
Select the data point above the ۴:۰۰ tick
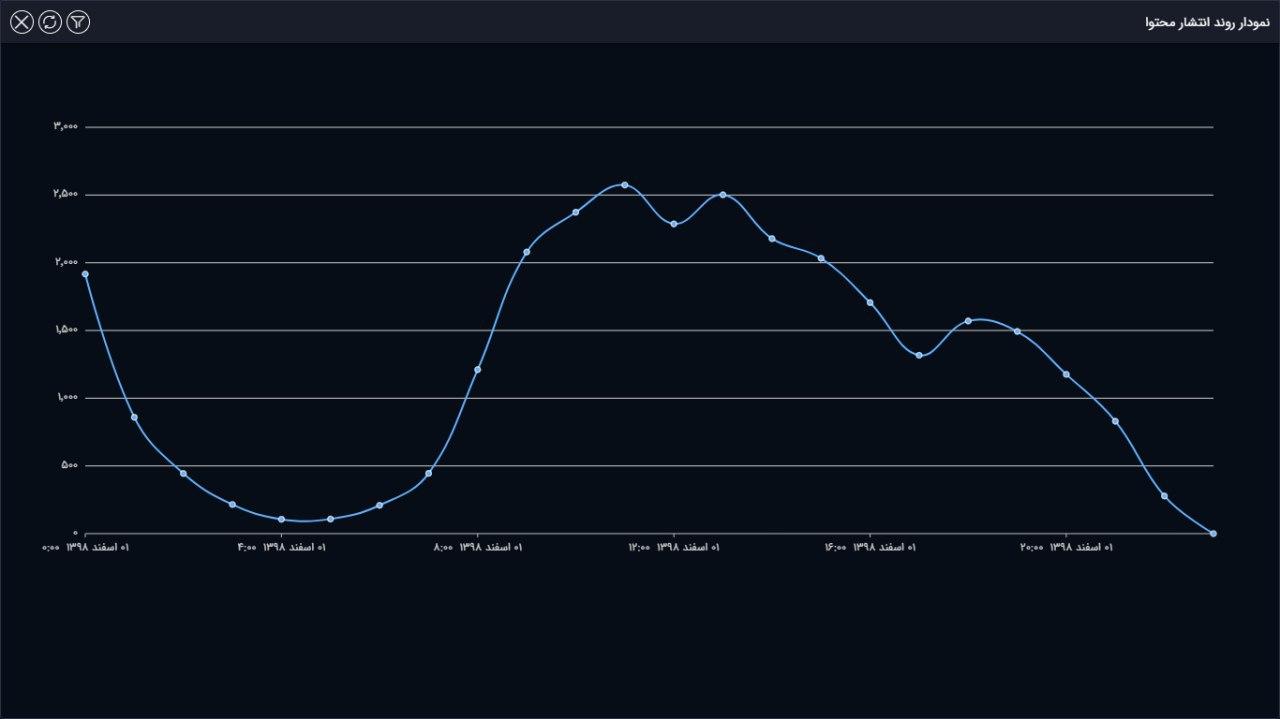click(281, 519)
